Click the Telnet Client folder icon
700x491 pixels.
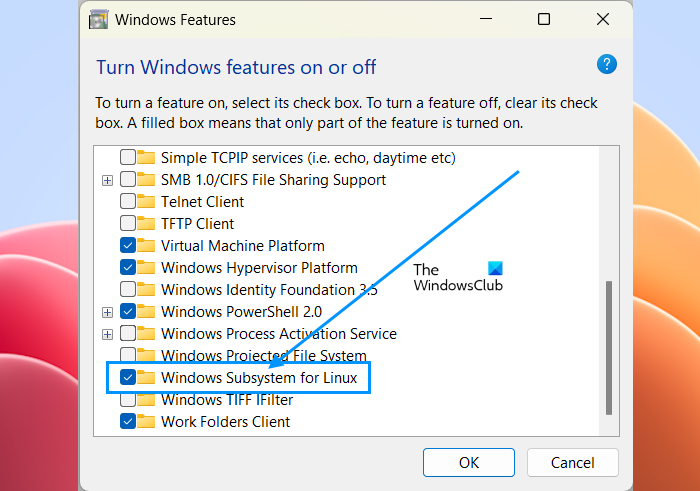[x=148, y=202]
